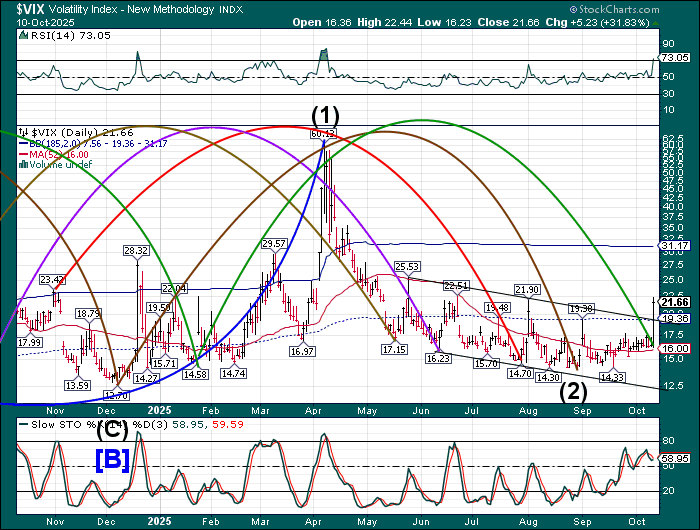Select the (1) wave label at the peak
700x530 pixels.
click(324, 116)
